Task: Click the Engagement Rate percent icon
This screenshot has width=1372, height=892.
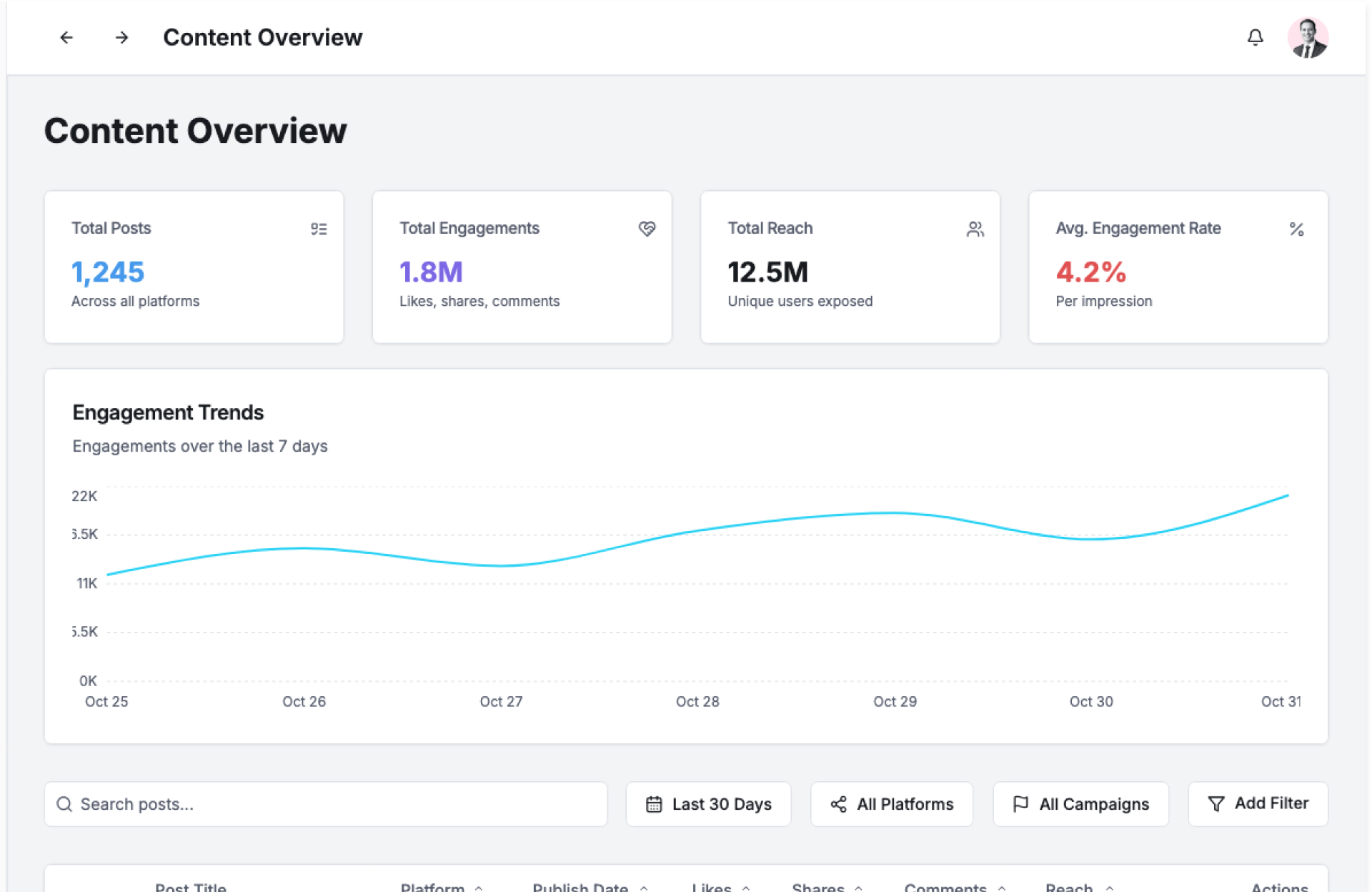Action: (1296, 229)
